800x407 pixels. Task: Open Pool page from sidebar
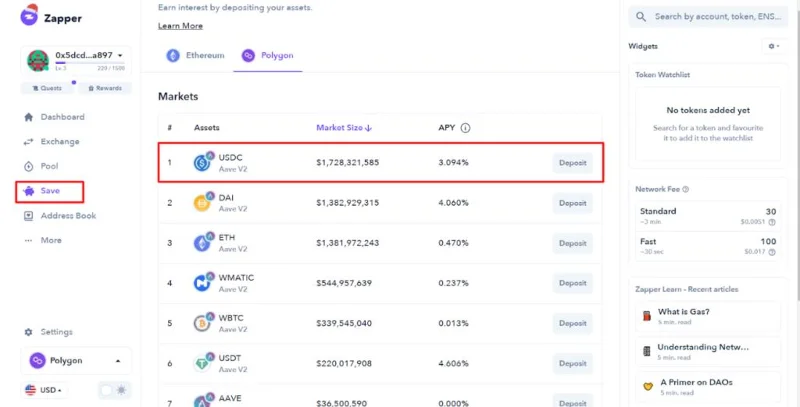[49, 166]
